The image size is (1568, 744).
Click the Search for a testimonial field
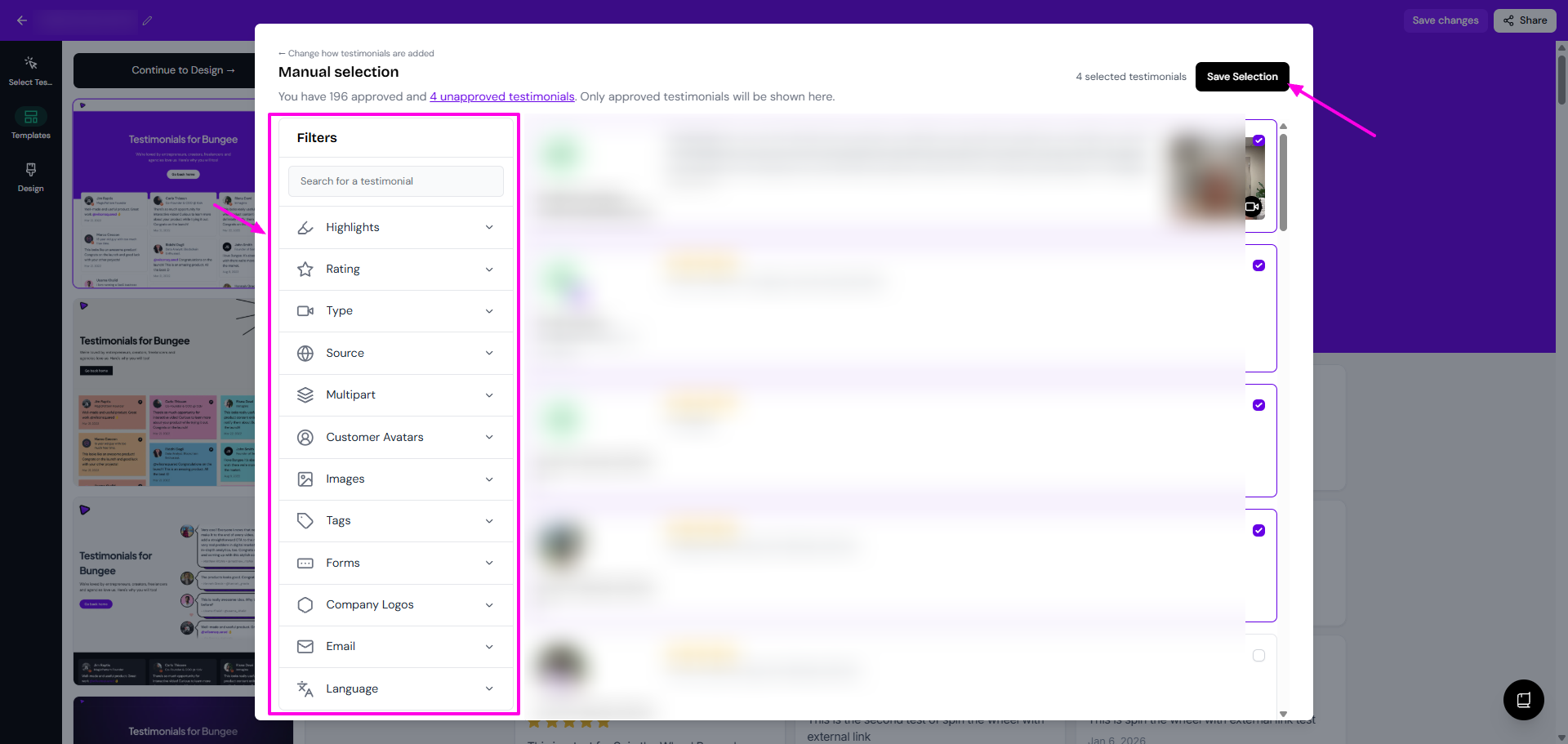[396, 181]
